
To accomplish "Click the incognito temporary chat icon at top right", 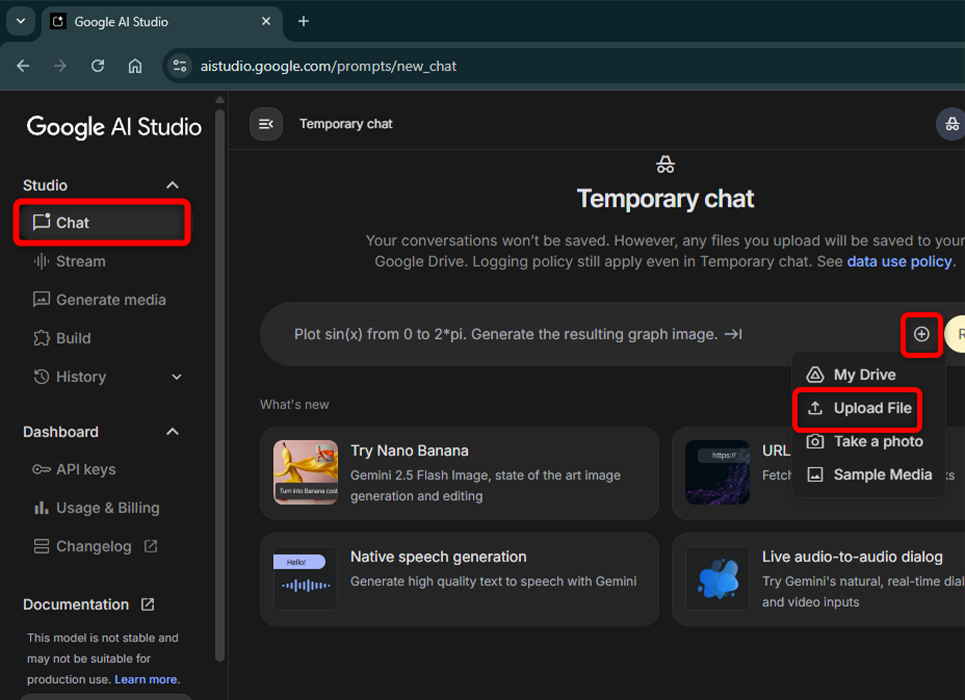I will [x=950, y=124].
